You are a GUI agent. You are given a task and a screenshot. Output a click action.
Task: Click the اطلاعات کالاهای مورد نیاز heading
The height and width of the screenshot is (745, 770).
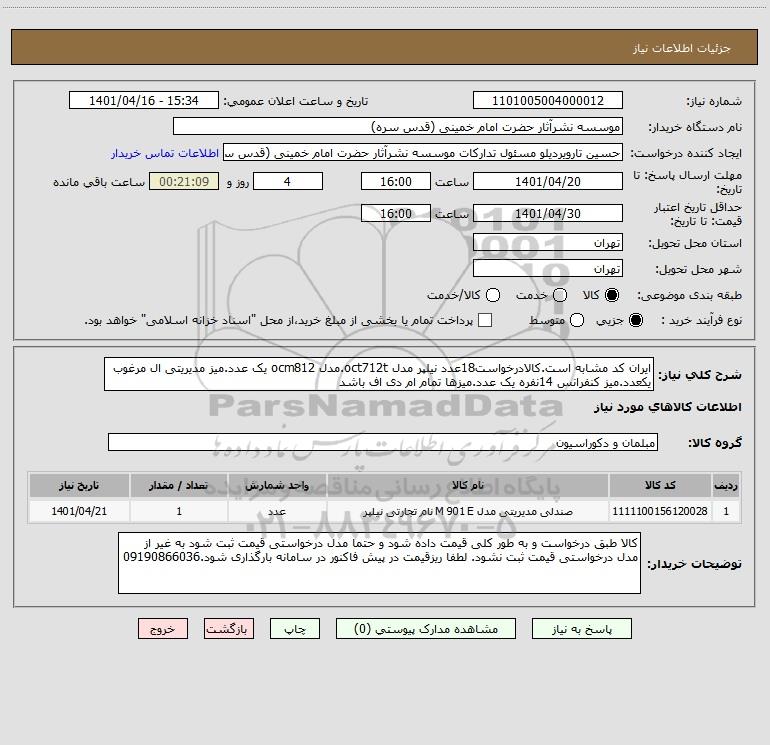[667, 407]
